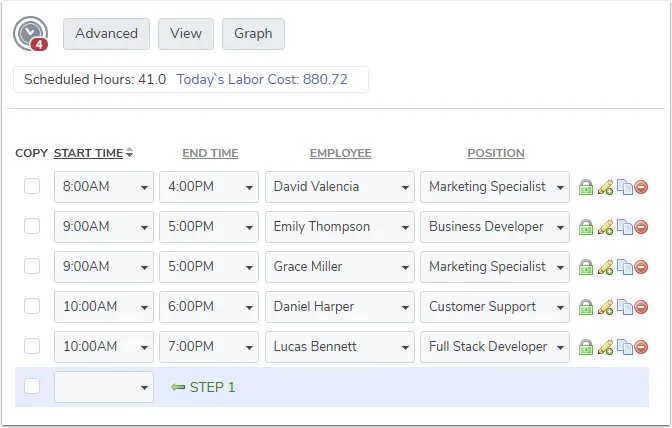Screen dimensions: 672x428
Task: Duplicate Emily Thompson's shift with copy icon
Action: point(625,227)
